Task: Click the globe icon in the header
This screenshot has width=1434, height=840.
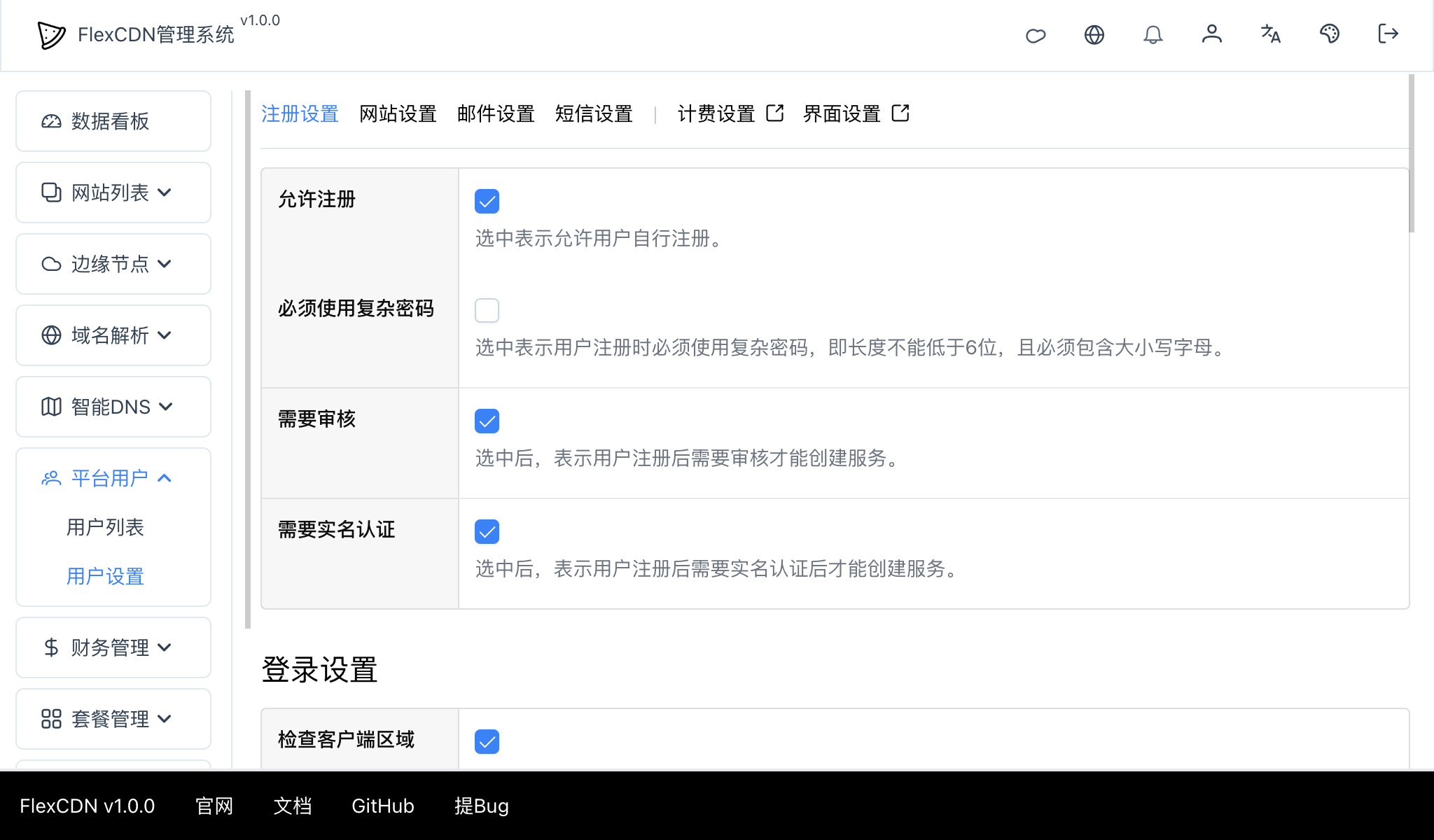Action: (1094, 34)
